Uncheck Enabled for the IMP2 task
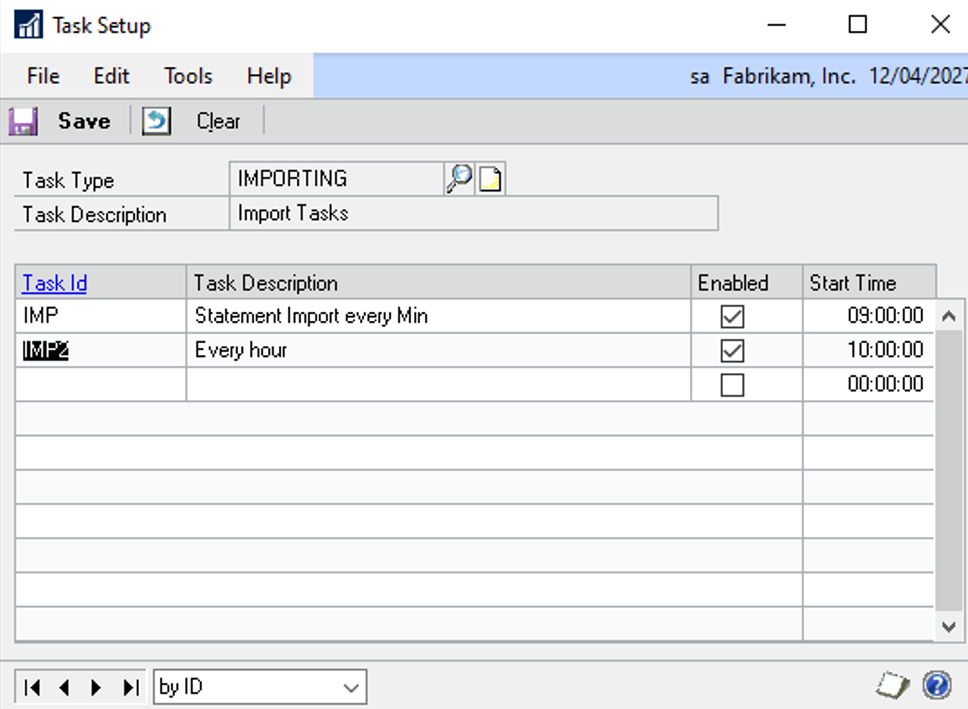Viewport: 968px width, 709px height. pos(732,351)
